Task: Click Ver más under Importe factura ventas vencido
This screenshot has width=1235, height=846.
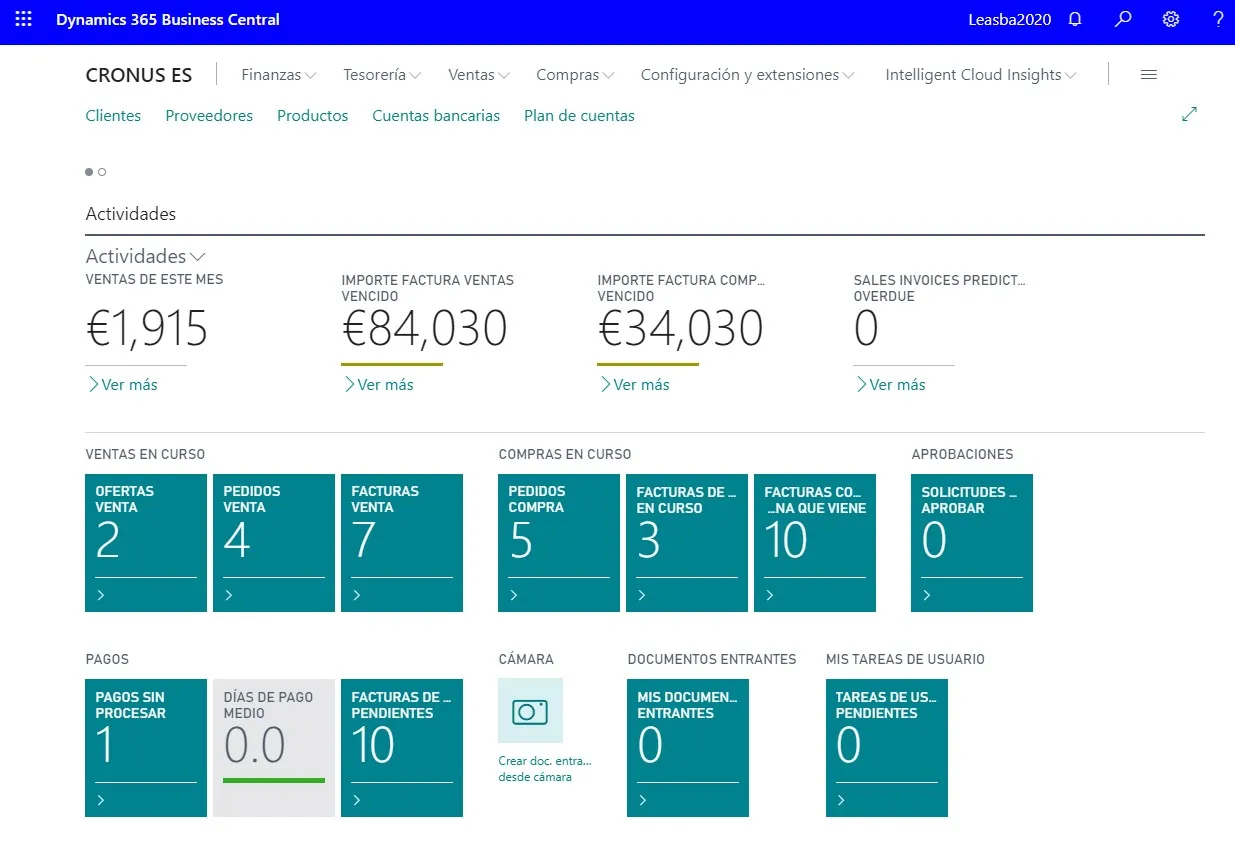Action: click(x=378, y=385)
